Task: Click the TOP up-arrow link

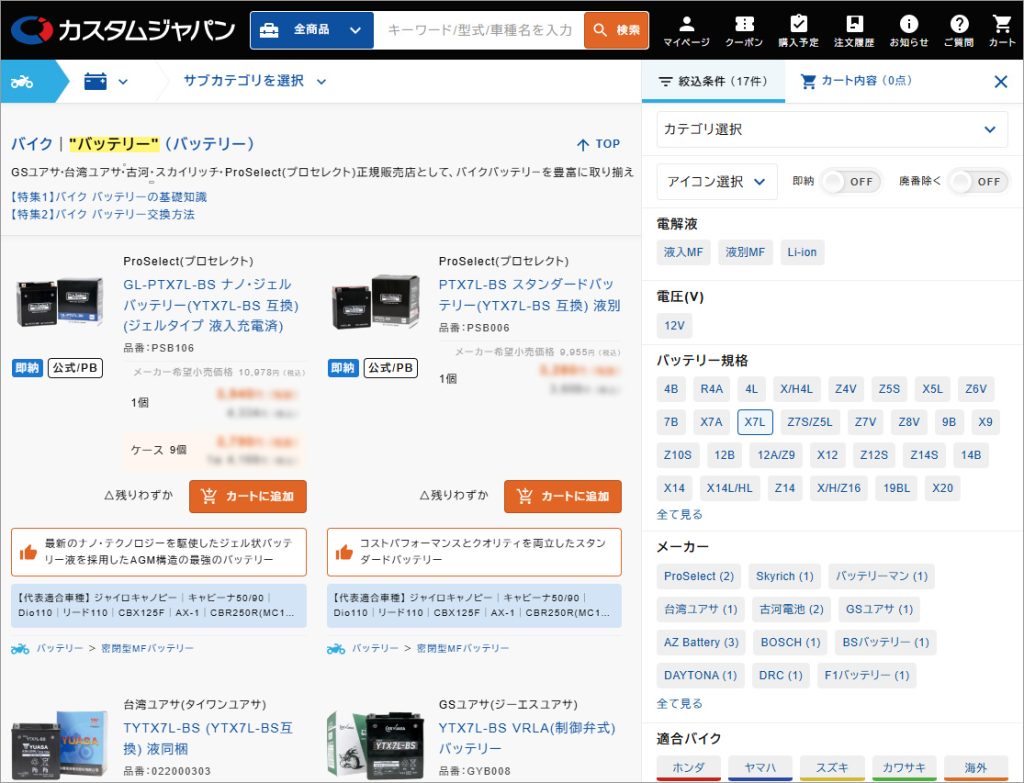Action: pos(598,144)
